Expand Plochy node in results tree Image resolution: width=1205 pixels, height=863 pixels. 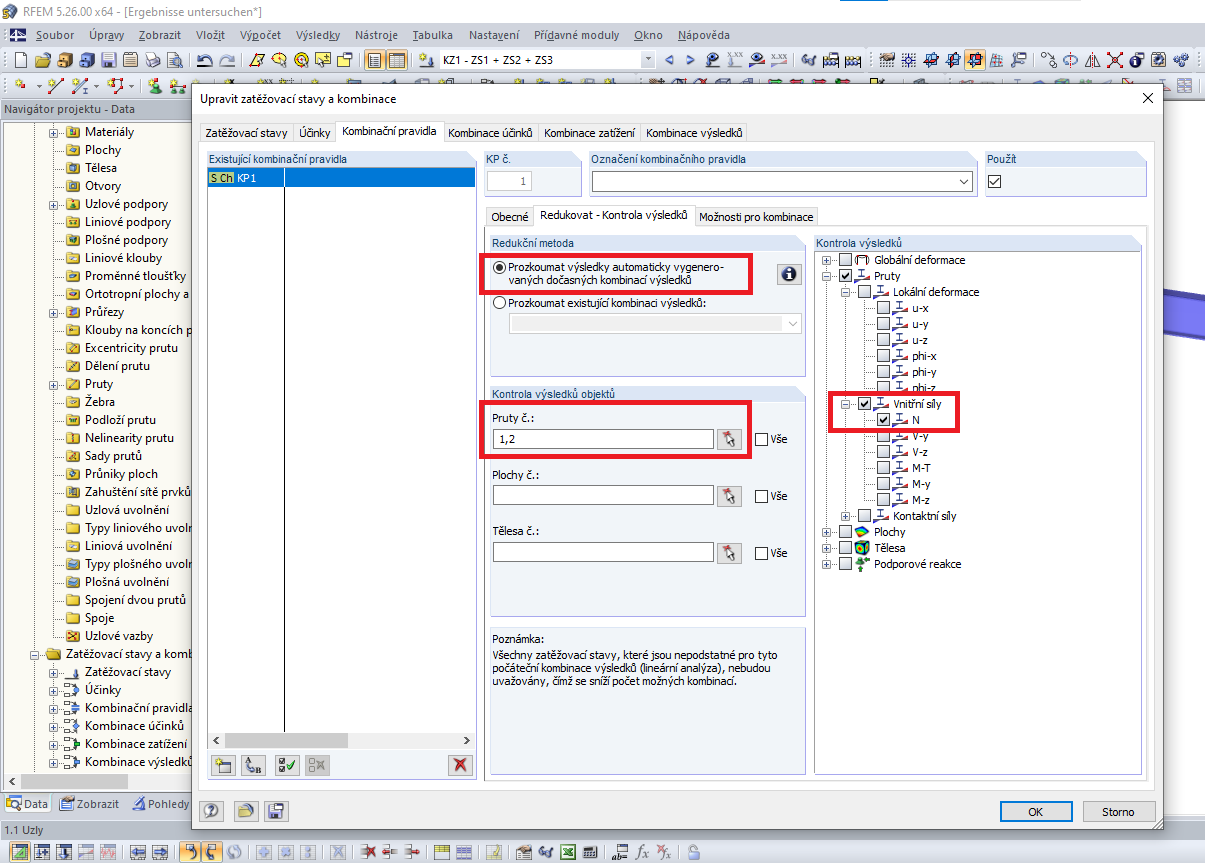[x=826, y=532]
